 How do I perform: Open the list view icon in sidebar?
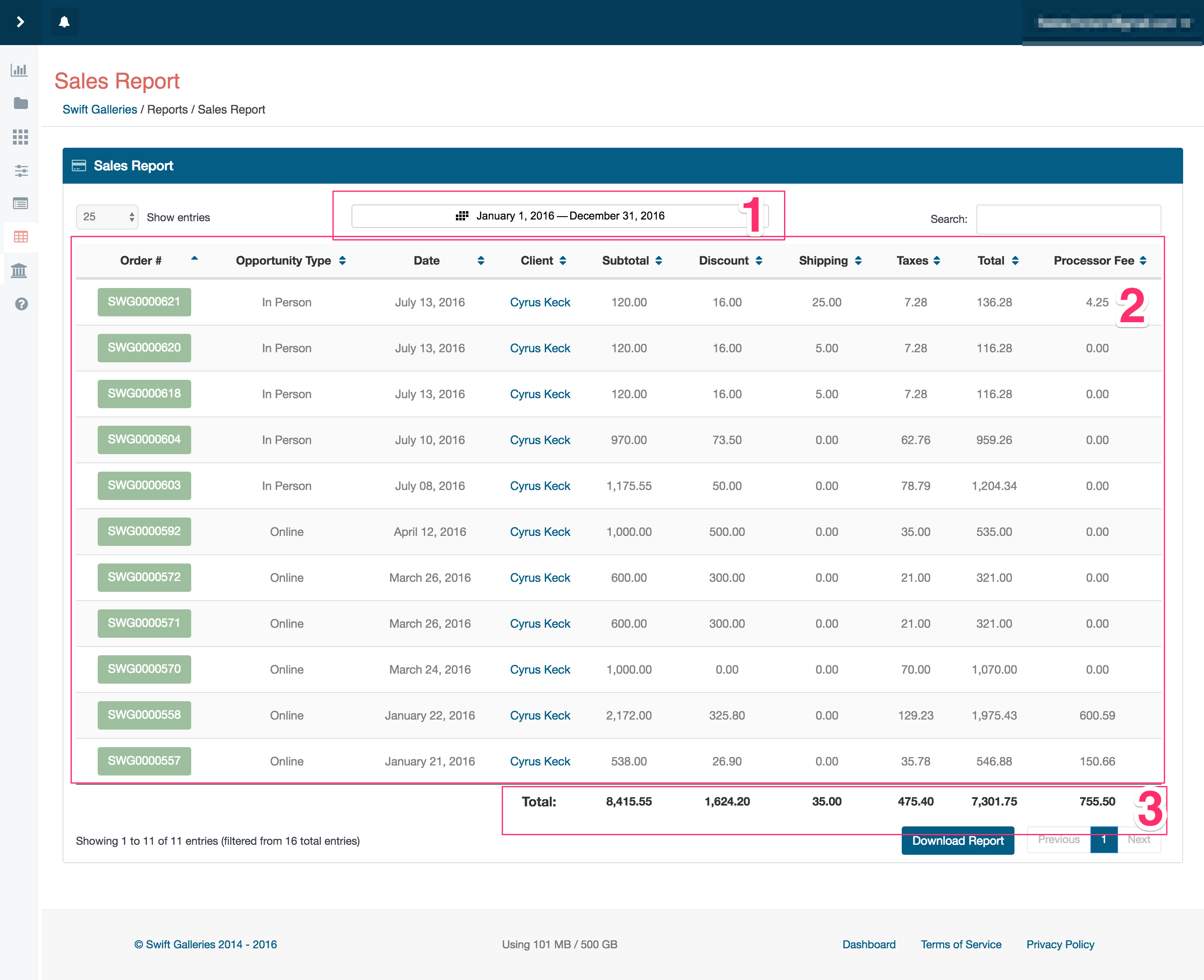point(21,204)
